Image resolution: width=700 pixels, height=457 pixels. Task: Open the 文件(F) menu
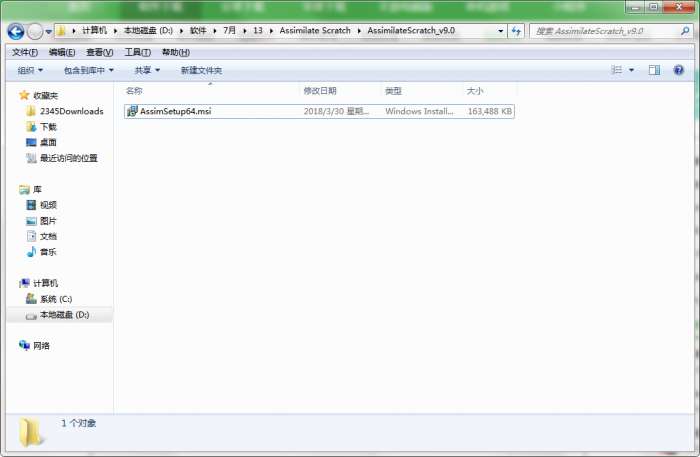coord(25,52)
